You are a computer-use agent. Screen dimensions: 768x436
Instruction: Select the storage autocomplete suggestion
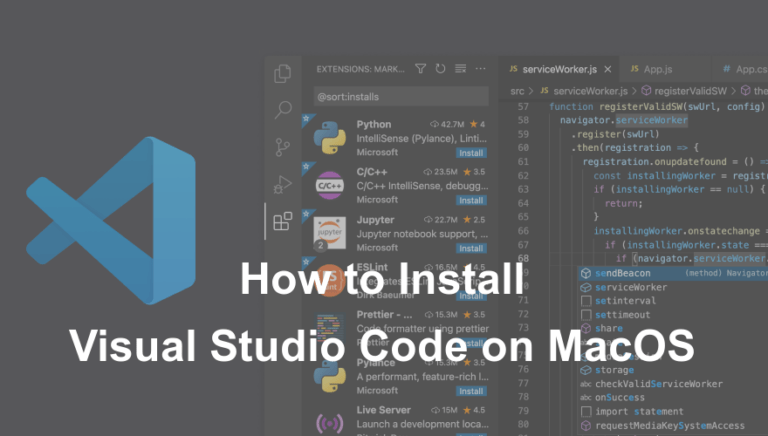[673, 370]
